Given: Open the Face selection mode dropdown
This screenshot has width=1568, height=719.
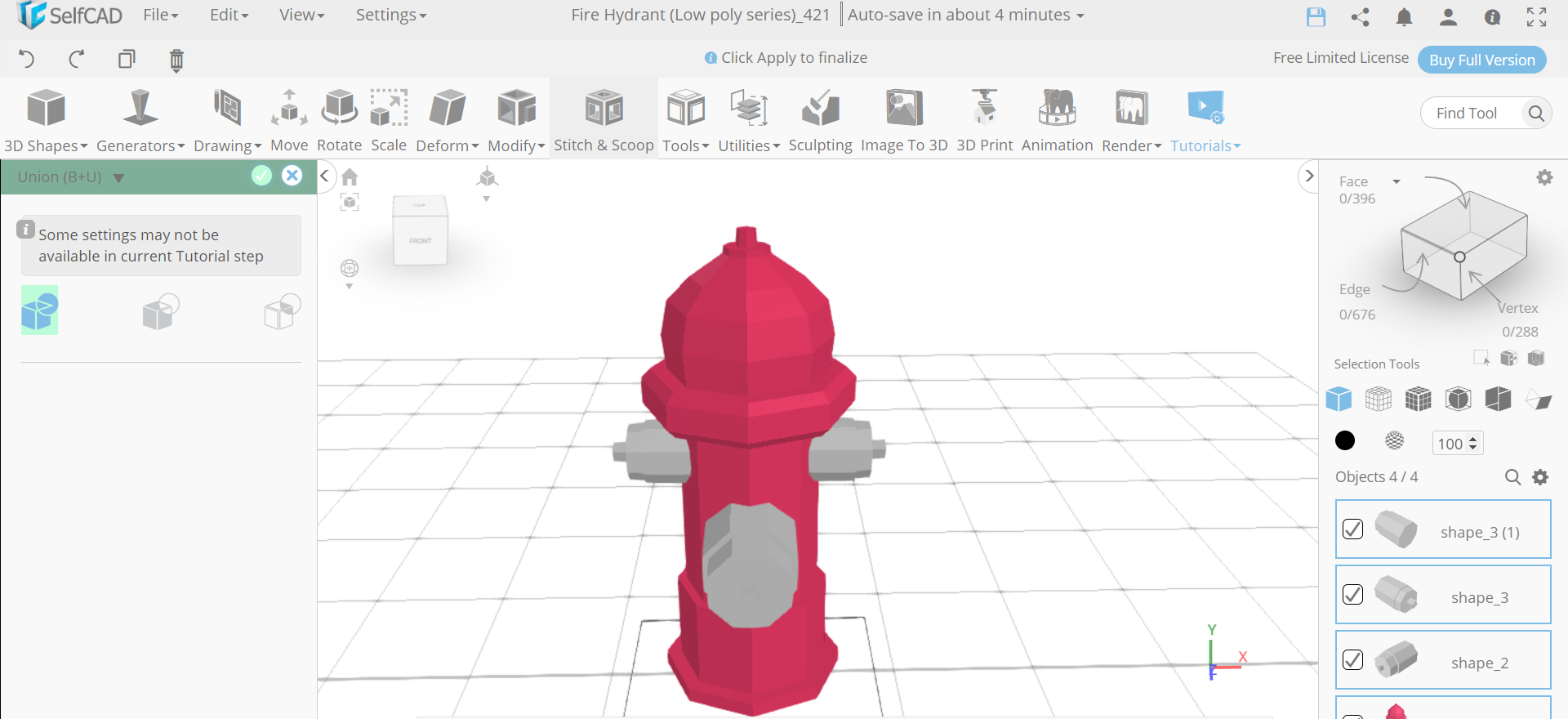Looking at the screenshot, I should (x=1396, y=181).
